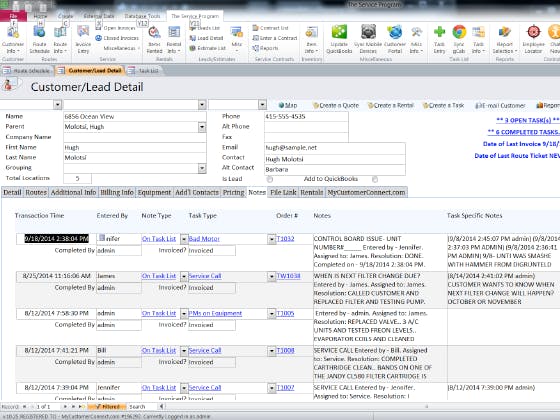The image size is (560, 420).
Task: Open the 3 OPEN TASK(s) link
Action: pos(528,120)
